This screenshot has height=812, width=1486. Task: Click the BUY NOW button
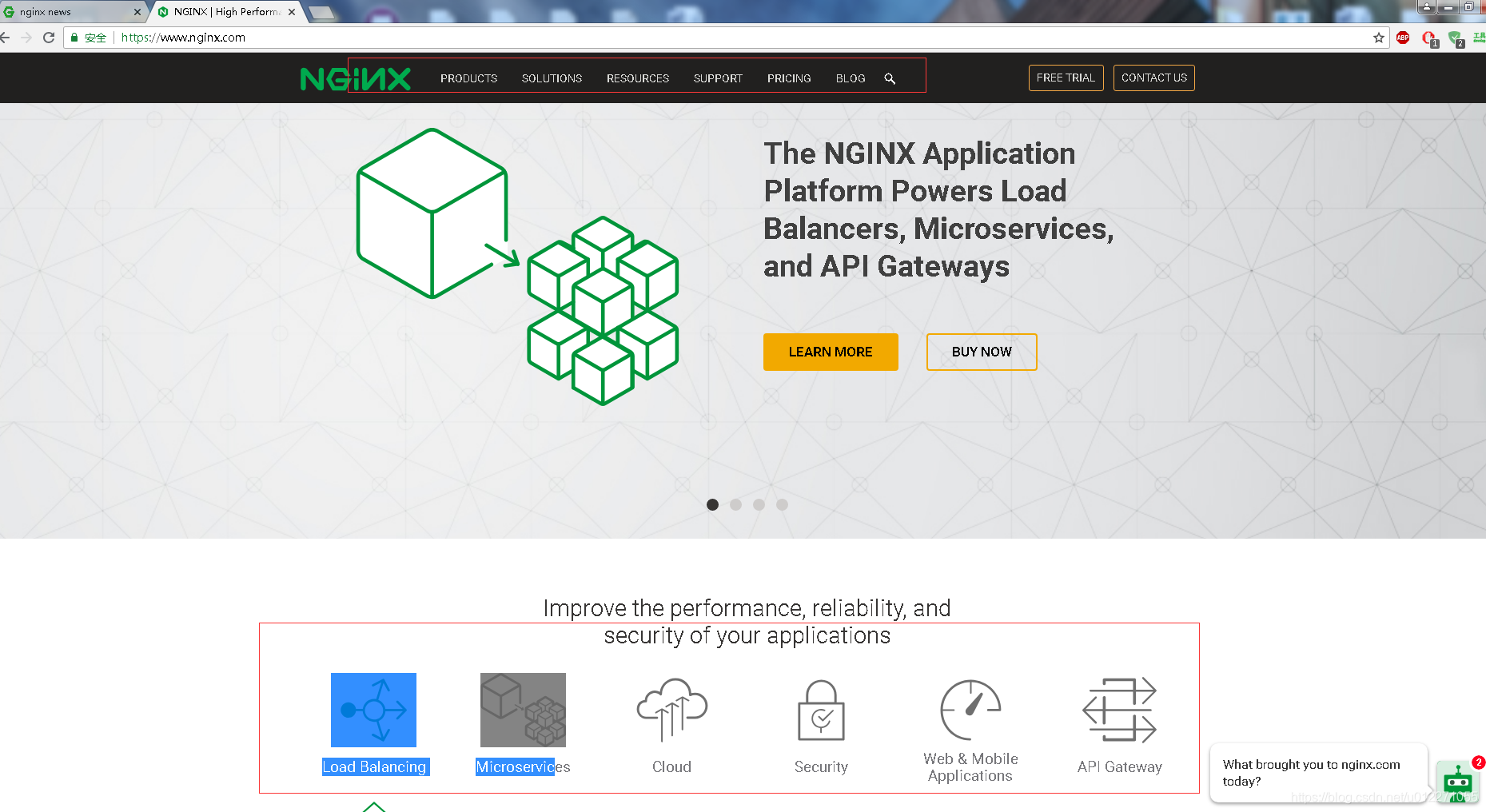pyautogui.click(x=982, y=352)
